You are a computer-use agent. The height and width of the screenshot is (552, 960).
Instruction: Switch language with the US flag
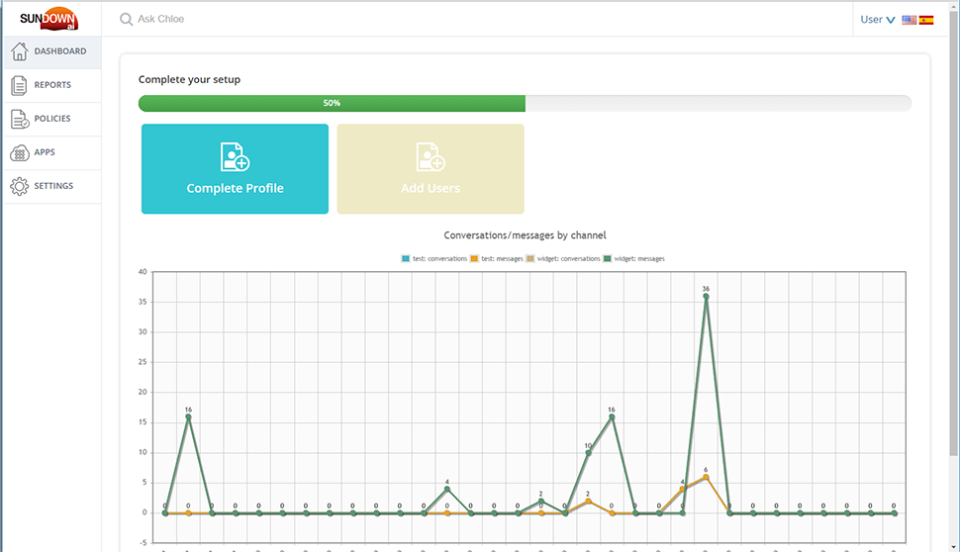[909, 20]
